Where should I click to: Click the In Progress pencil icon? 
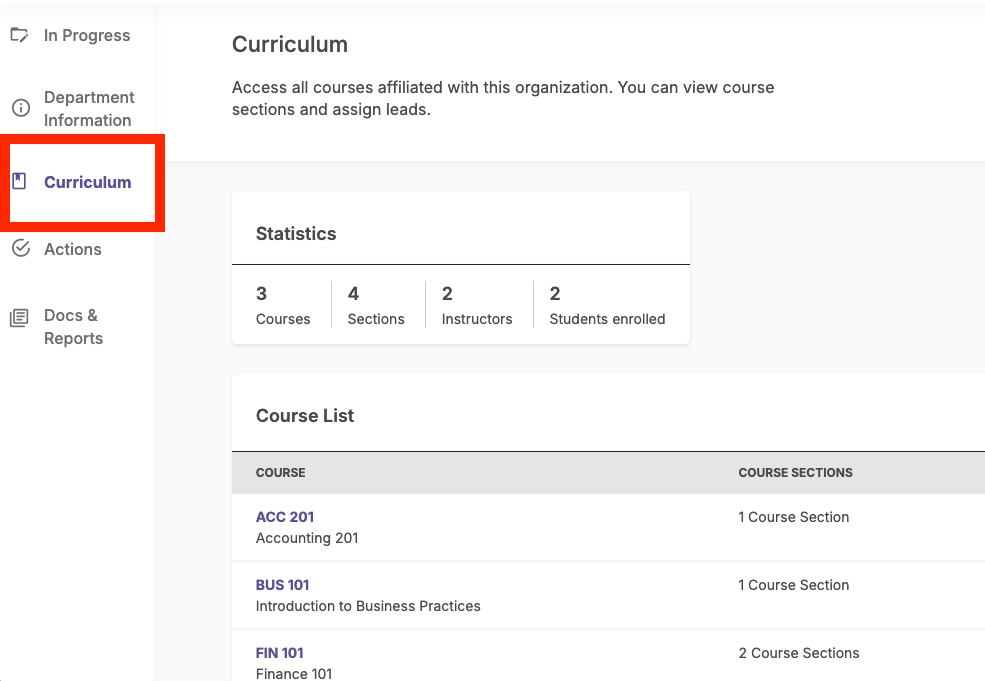point(19,35)
